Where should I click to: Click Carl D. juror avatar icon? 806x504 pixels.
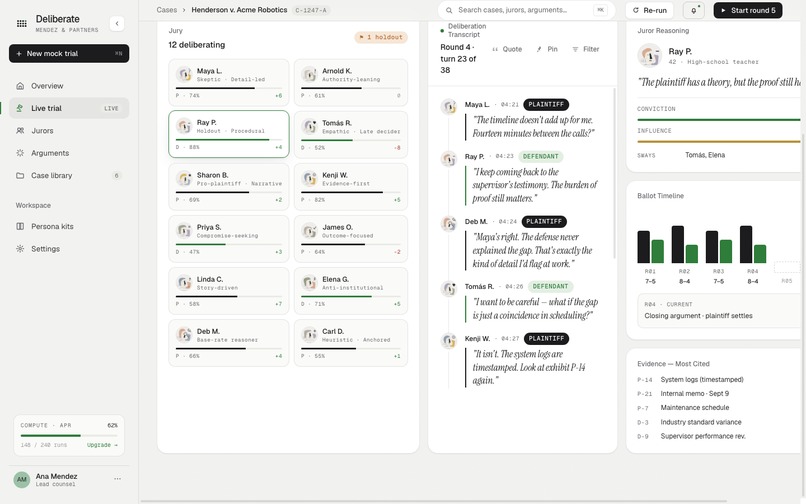309,335
